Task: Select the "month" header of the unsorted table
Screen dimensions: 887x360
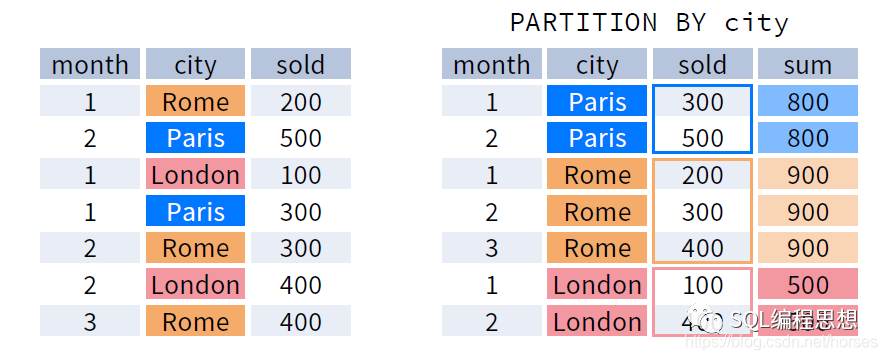Action: 90,63
